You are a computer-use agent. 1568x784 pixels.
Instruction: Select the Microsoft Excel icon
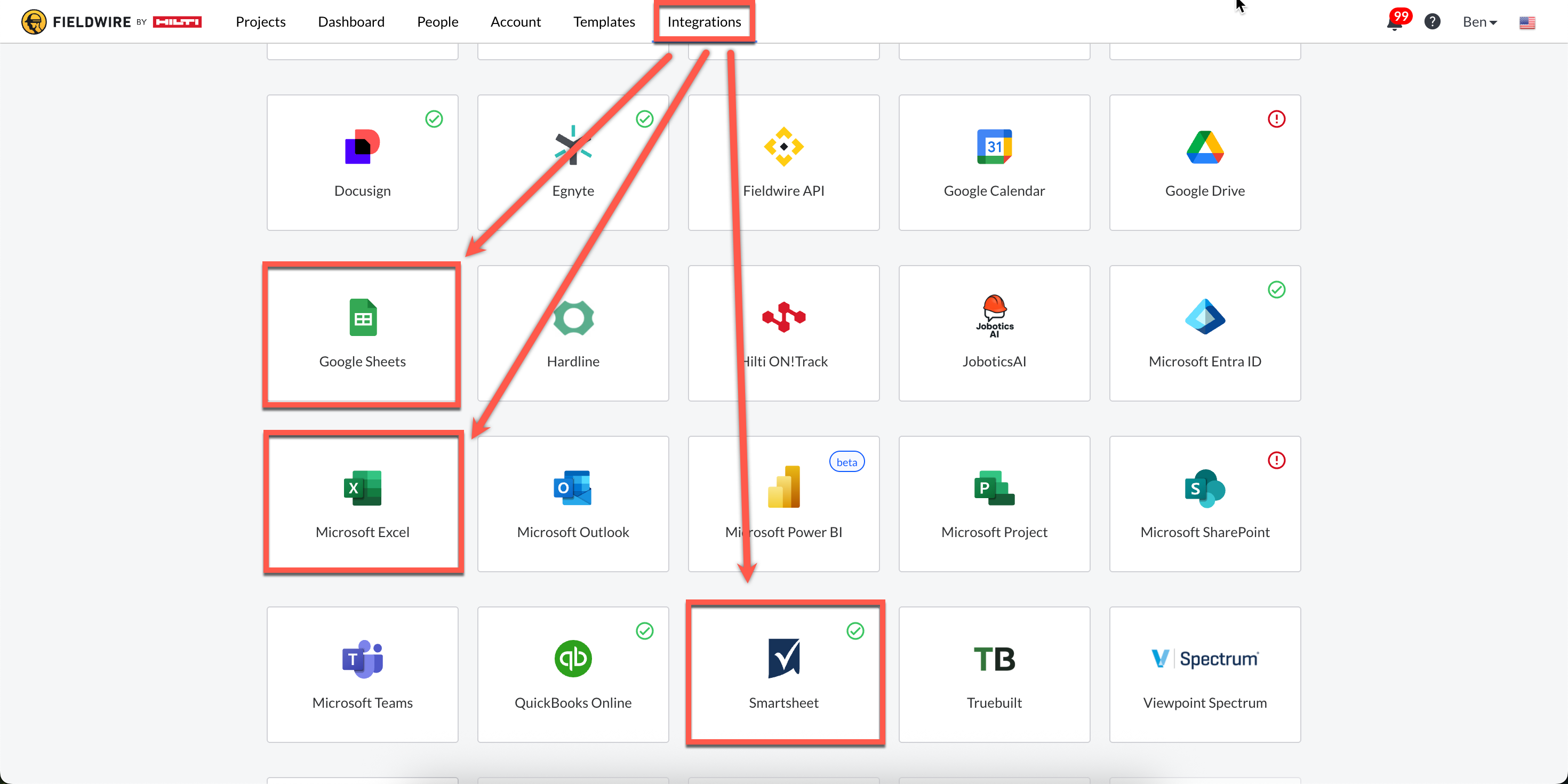[x=363, y=487]
